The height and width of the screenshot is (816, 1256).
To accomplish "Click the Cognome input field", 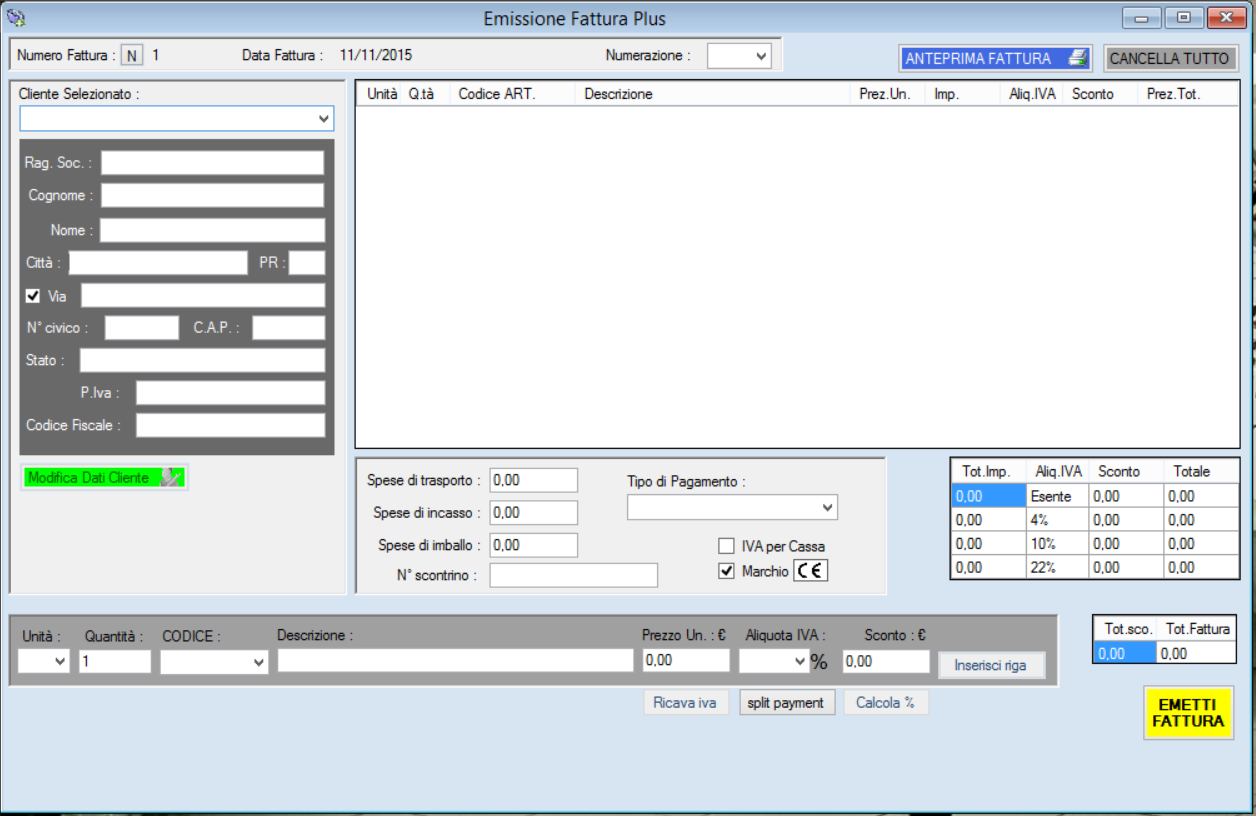I will [x=212, y=195].
